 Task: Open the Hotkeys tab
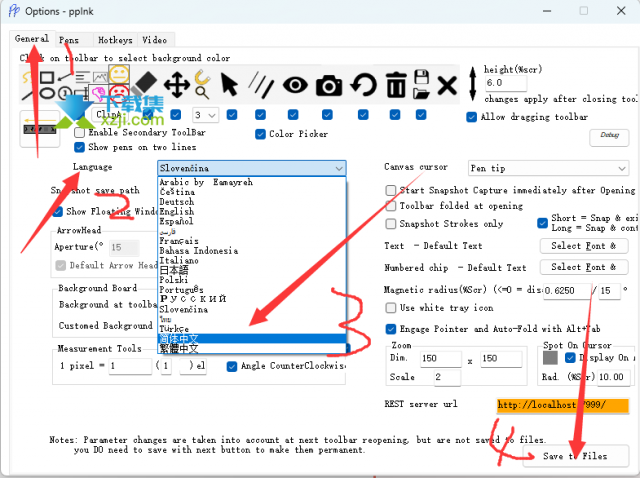[115, 40]
